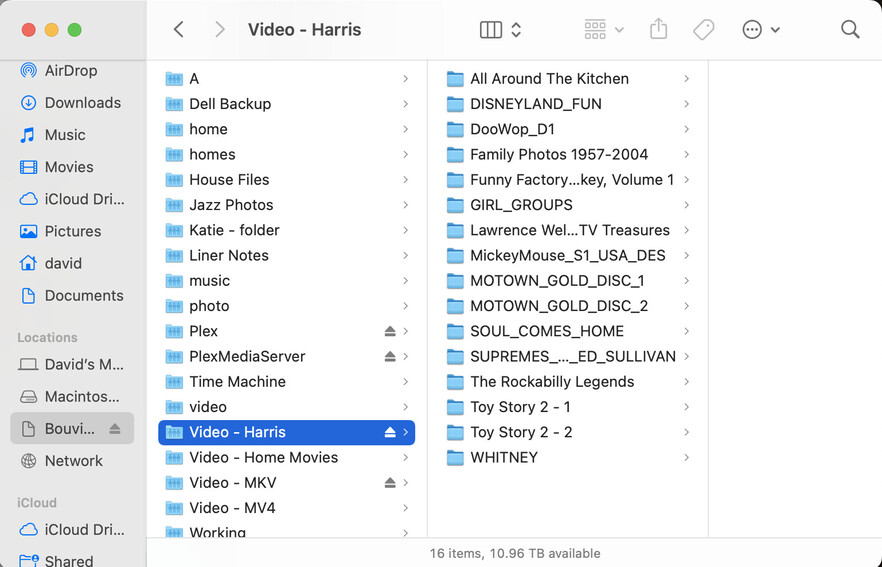Viewport: 882px width, 567px height.
Task: Open Funny Factory...key, Volume 1 folder
Action: point(568,179)
